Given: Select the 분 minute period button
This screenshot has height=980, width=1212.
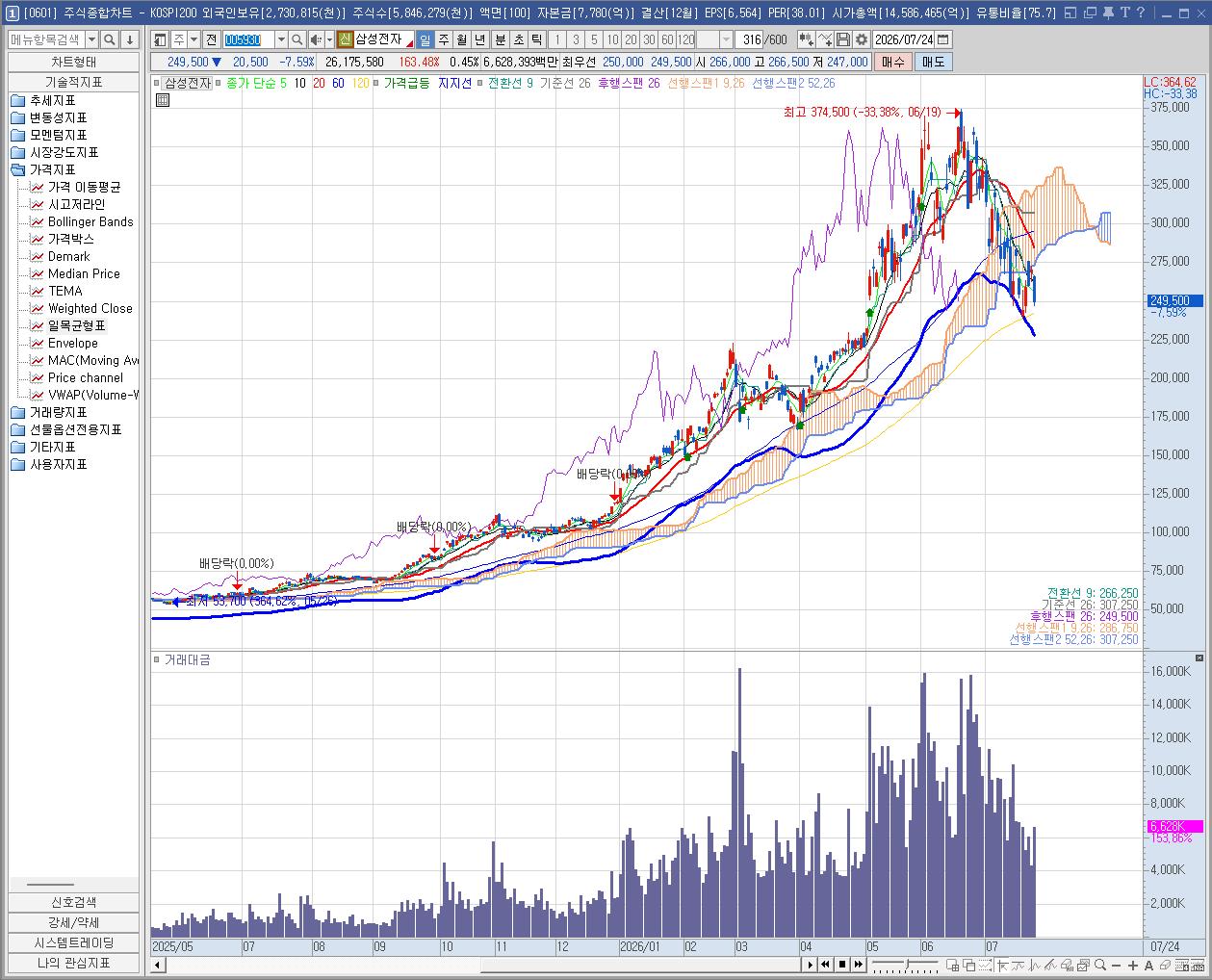Looking at the screenshot, I should click(501, 39).
